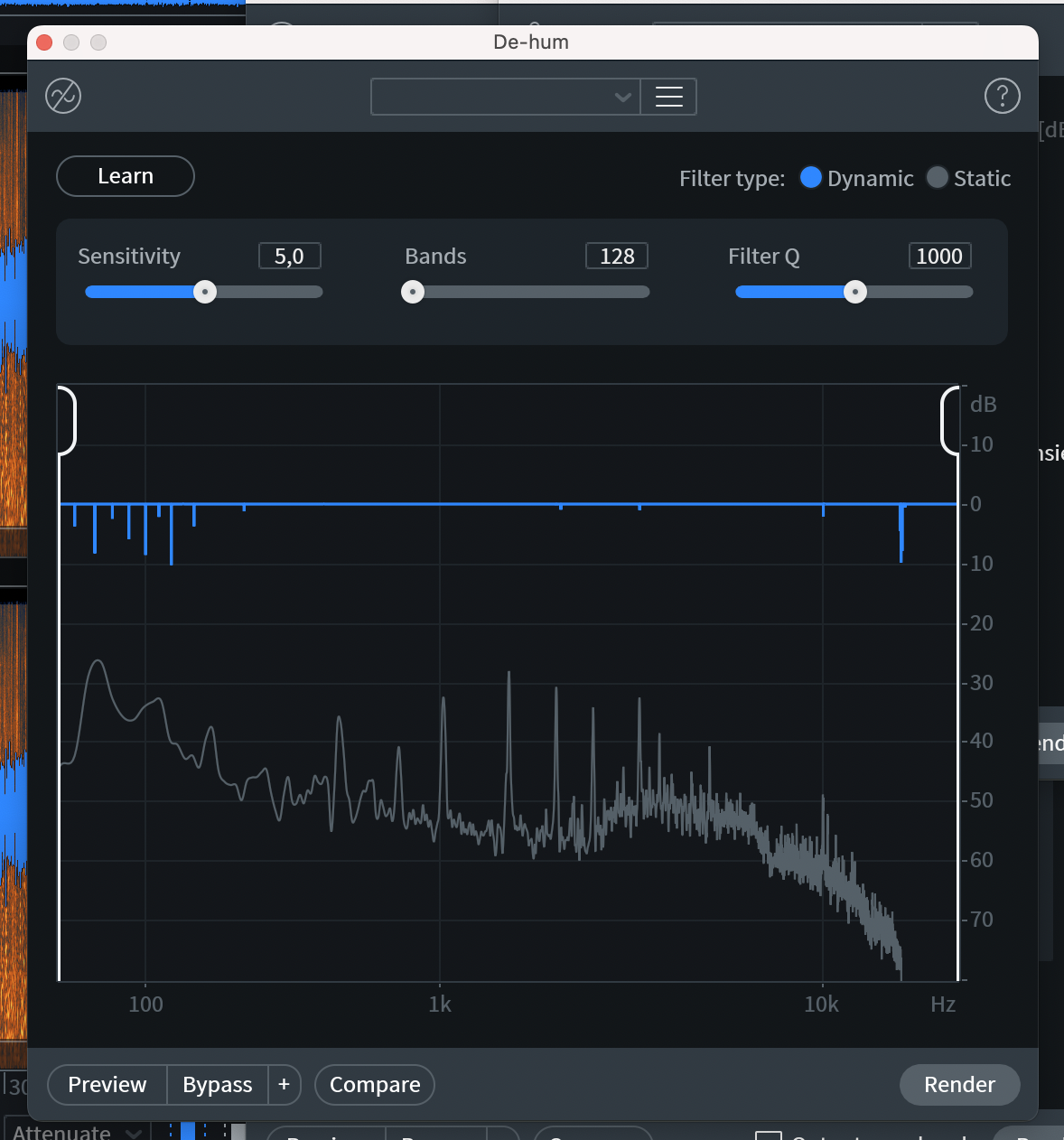Select the Dynamic filter type
Image resolution: width=1064 pixels, height=1140 pixels.
pyautogui.click(x=811, y=178)
